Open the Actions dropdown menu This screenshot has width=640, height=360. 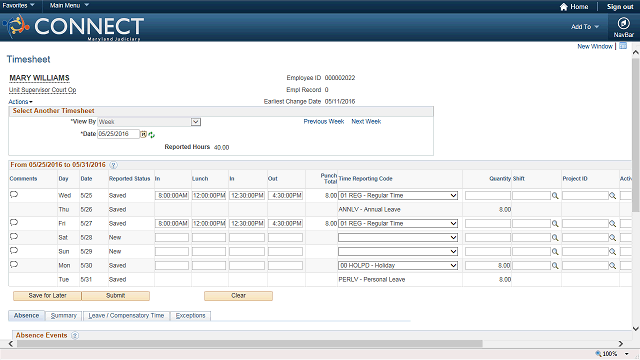tap(20, 102)
